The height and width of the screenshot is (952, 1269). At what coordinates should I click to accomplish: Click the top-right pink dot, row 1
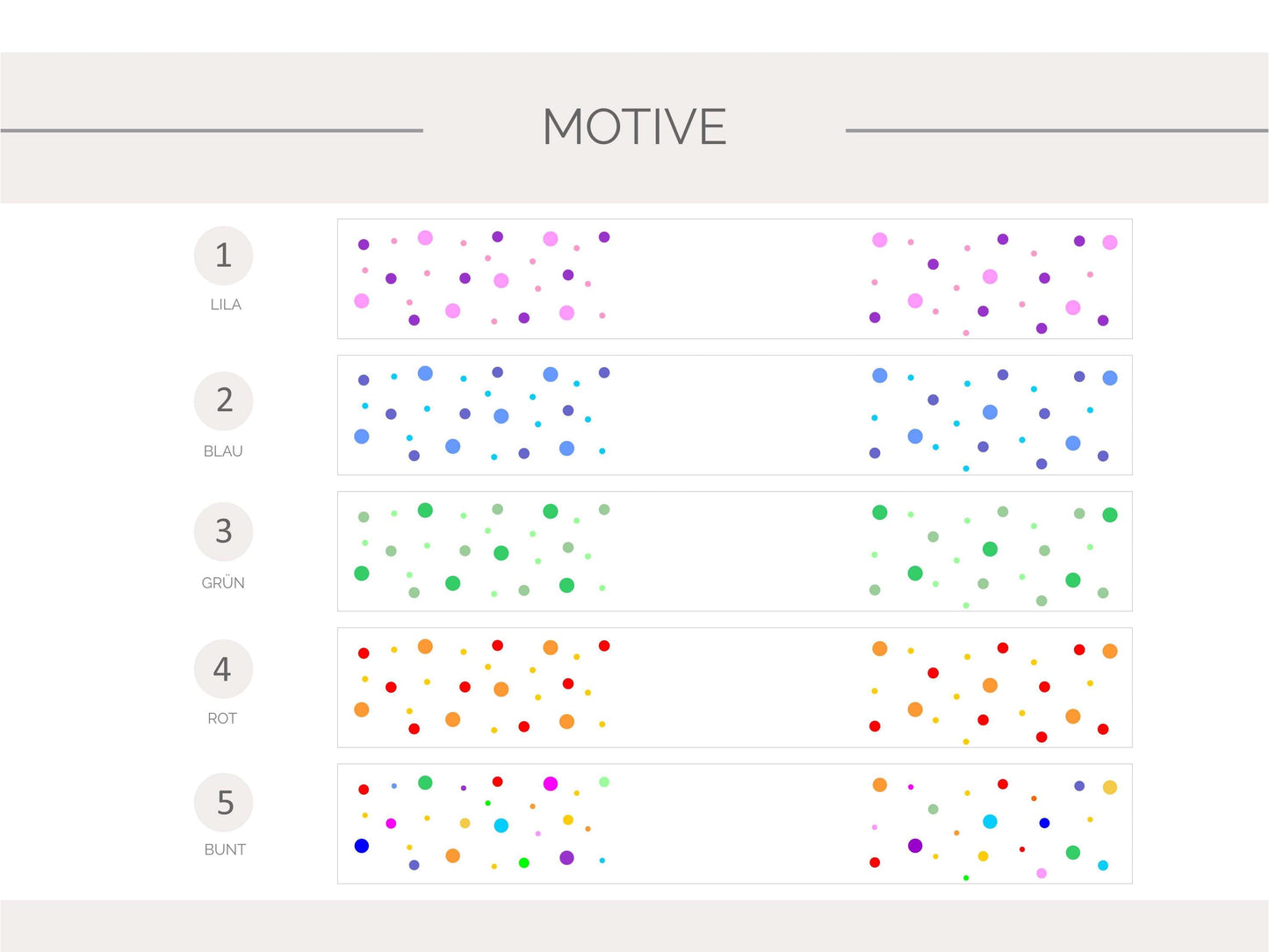[1110, 242]
